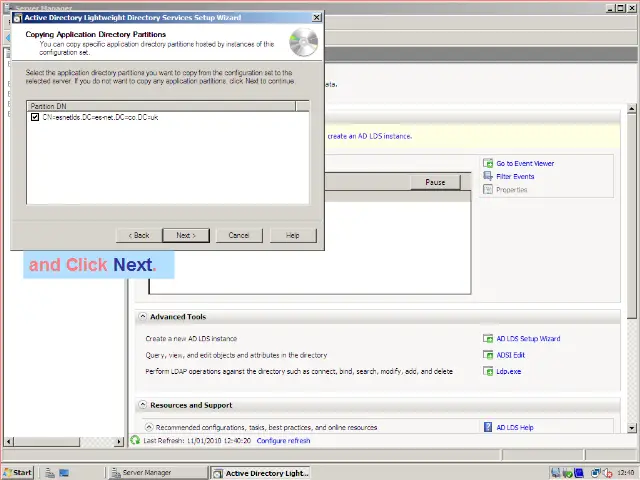
Task: Click the Configure refresh link
Action: 283,440
